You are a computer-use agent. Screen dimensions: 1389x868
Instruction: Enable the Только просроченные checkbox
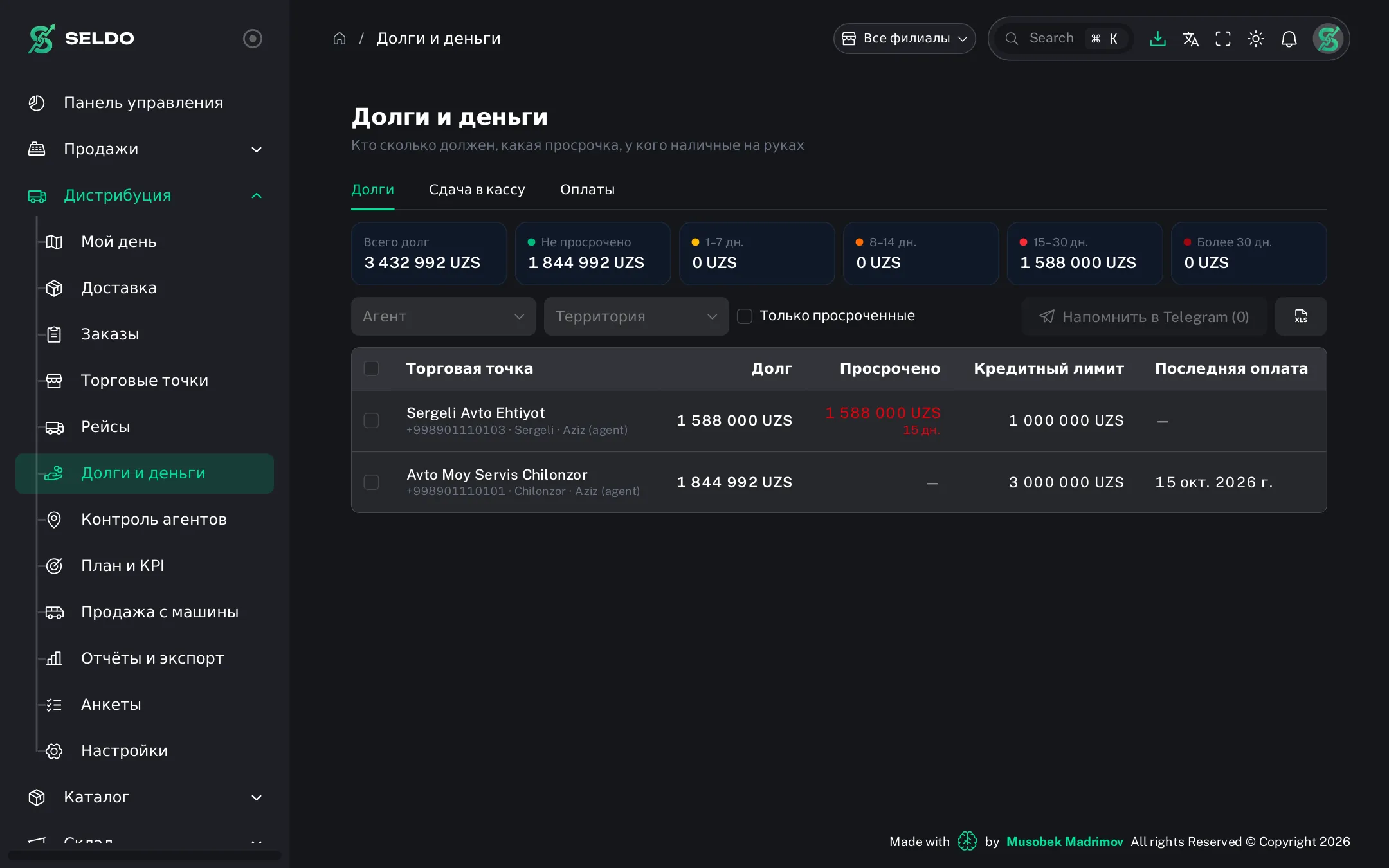pyautogui.click(x=745, y=316)
